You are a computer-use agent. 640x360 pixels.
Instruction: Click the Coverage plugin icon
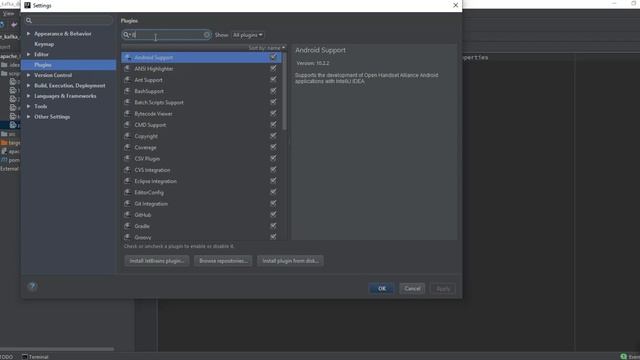click(x=127, y=147)
